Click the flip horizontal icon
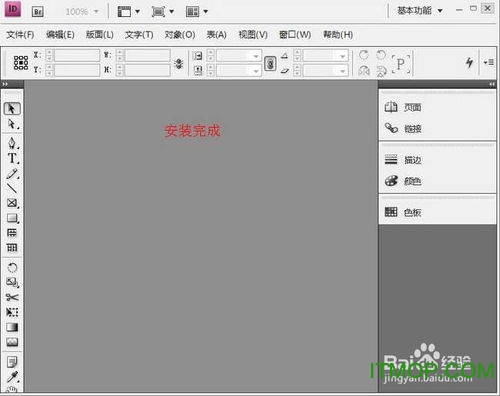This screenshot has width=500, height=396. point(364,71)
